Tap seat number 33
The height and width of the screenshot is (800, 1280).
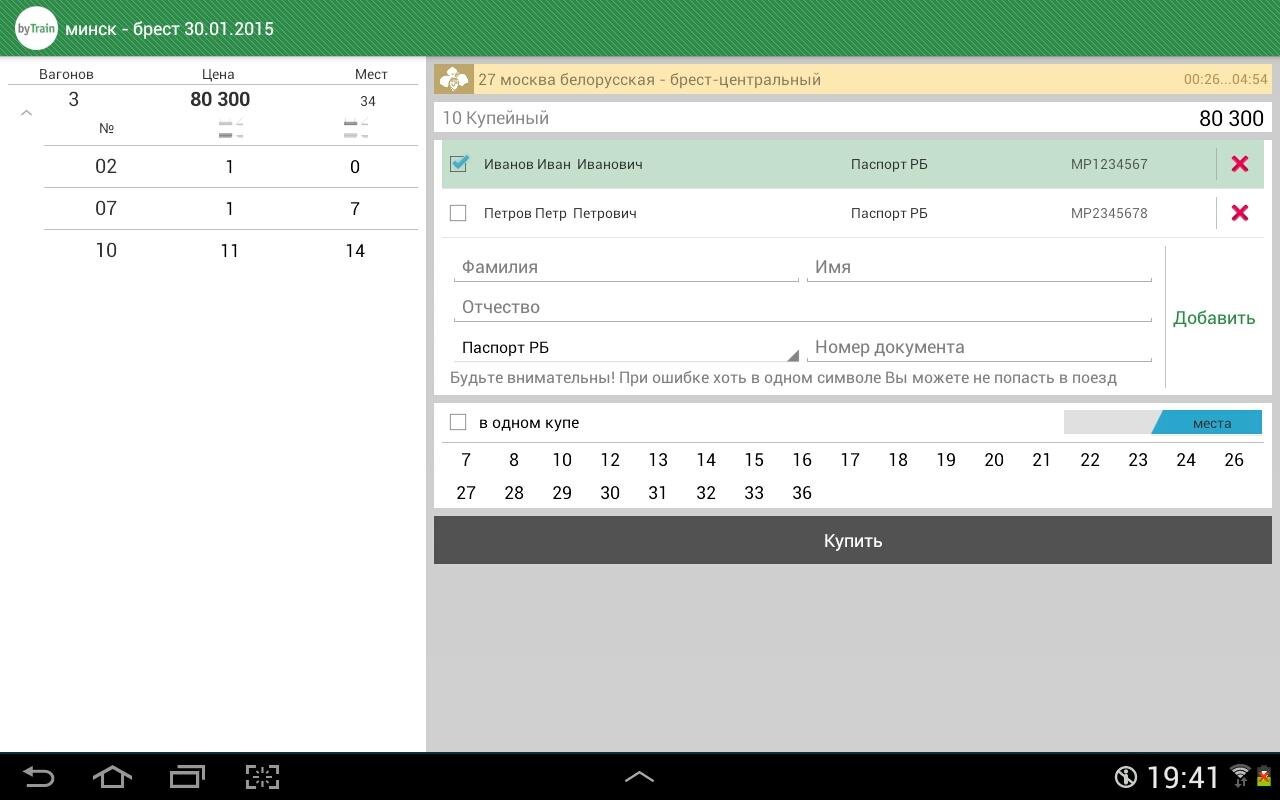(x=754, y=493)
